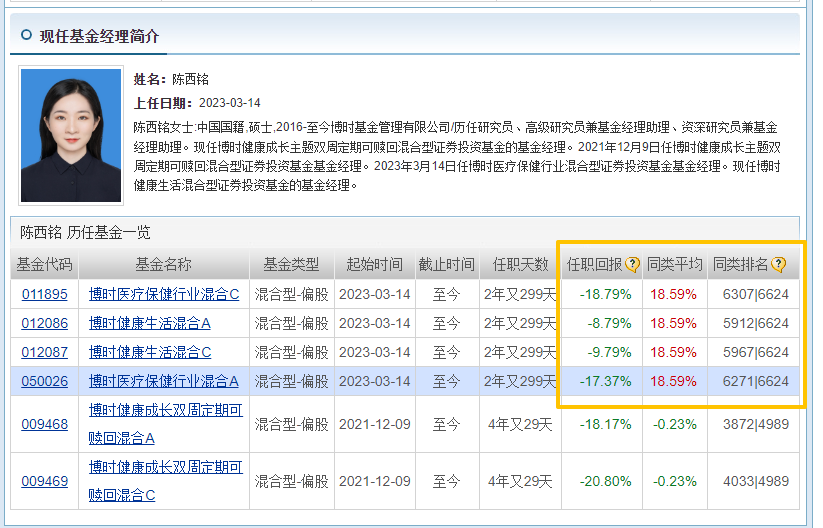Viewport: 823px width, 528px height.
Task: Click the 6307|6624 ranking cell
Action: (x=756, y=294)
